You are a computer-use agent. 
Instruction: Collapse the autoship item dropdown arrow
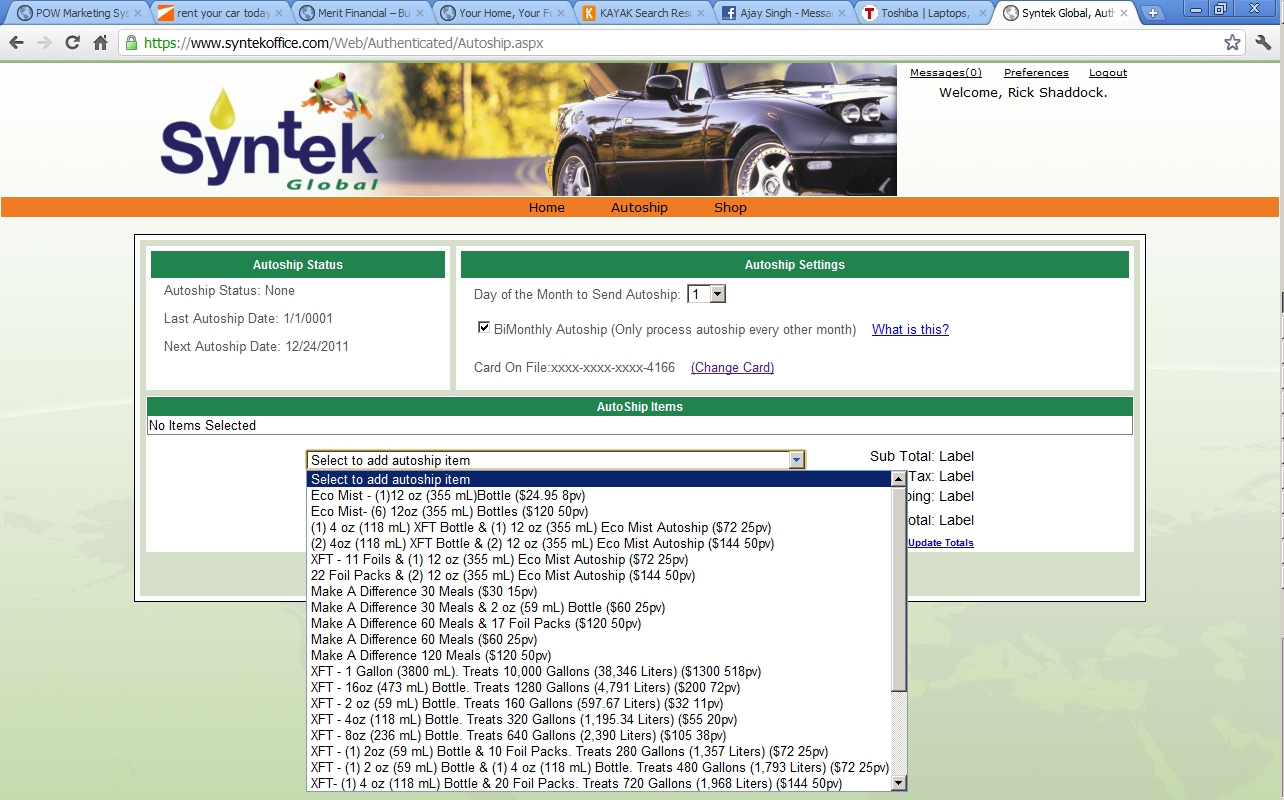tap(796, 460)
